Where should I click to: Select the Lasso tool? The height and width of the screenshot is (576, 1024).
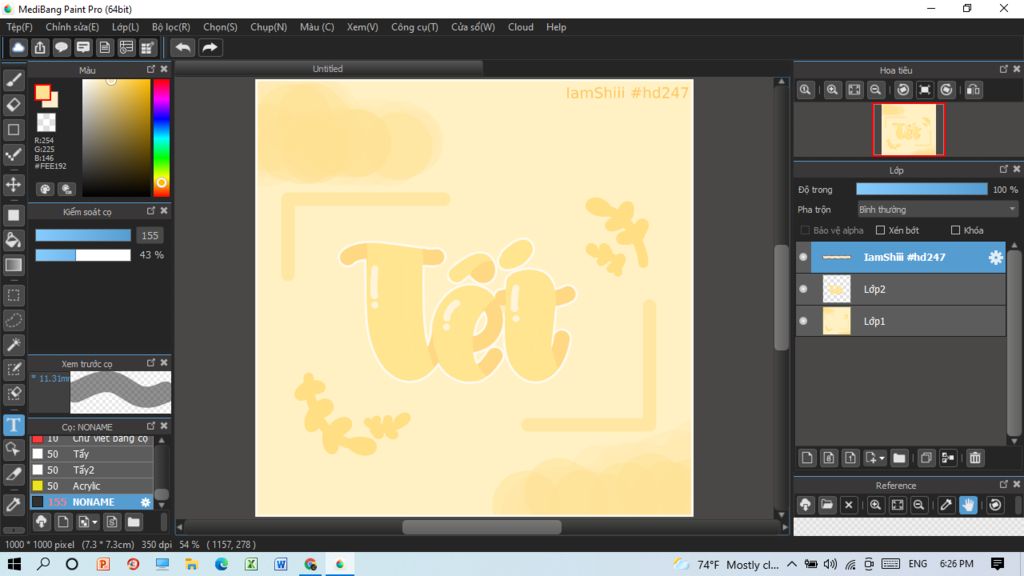14,320
